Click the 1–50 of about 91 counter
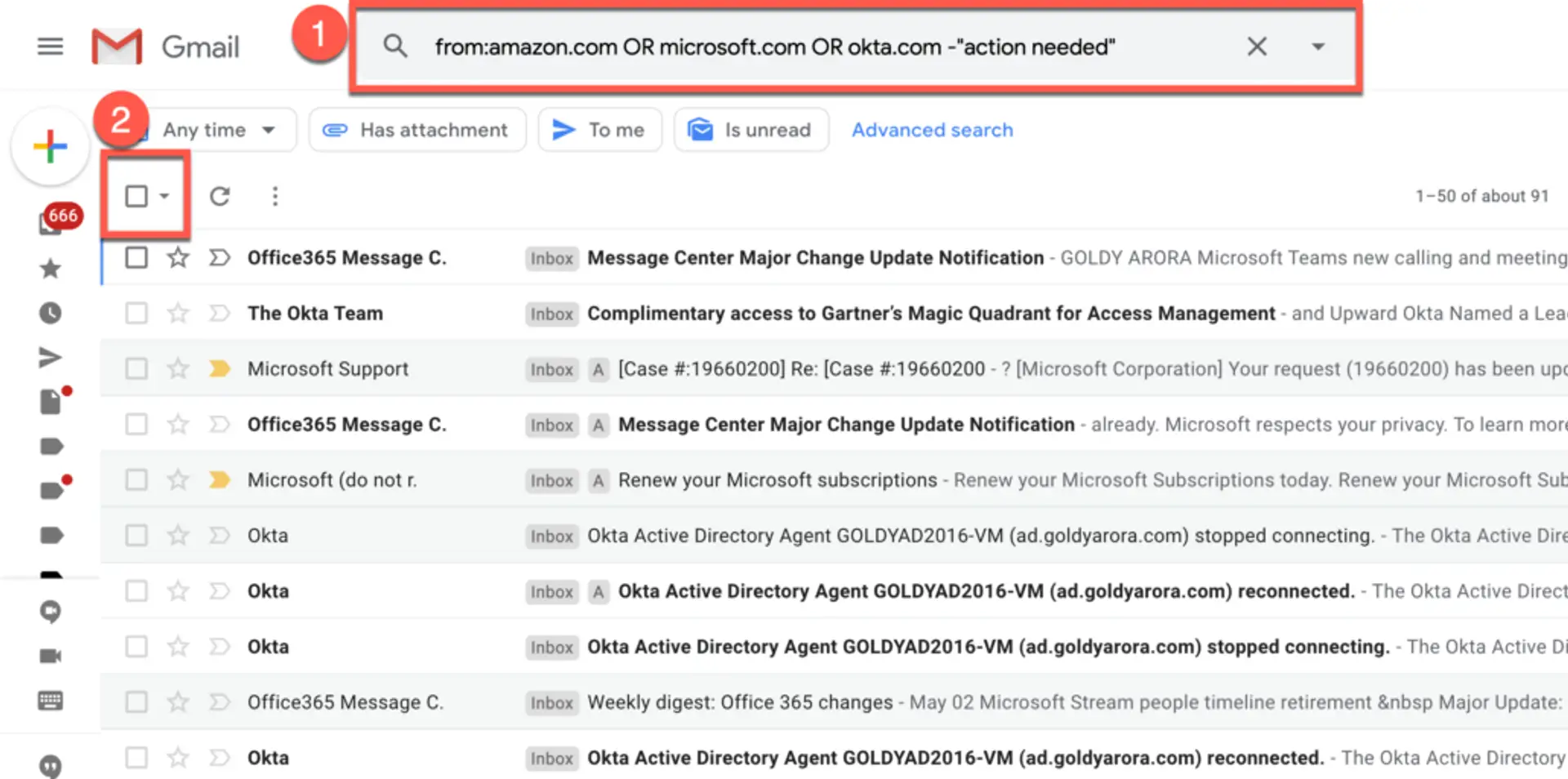Viewport: 1568px width, 779px height. coord(1481,196)
